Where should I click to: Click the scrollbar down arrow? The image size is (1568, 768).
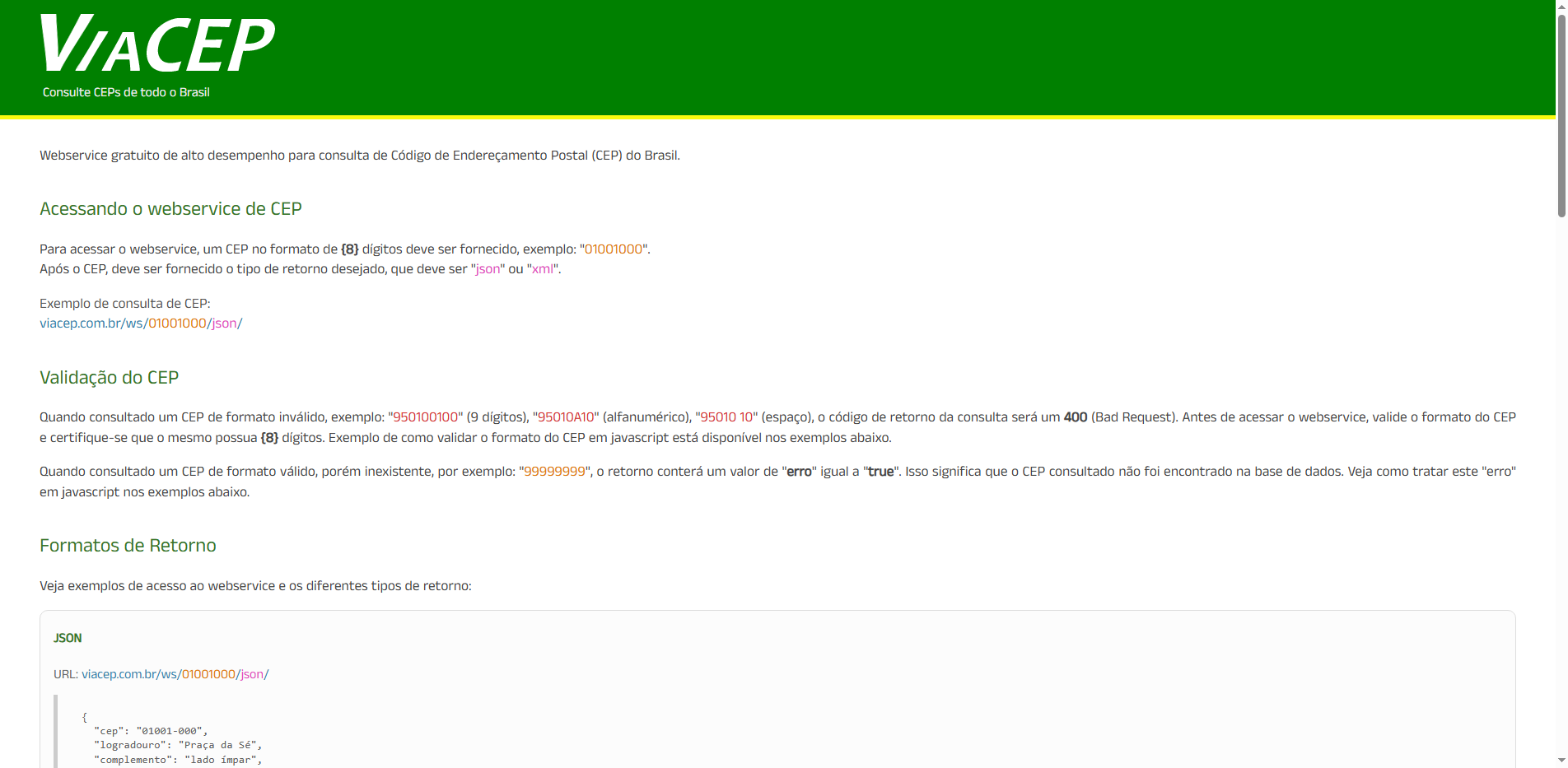pos(1560,761)
